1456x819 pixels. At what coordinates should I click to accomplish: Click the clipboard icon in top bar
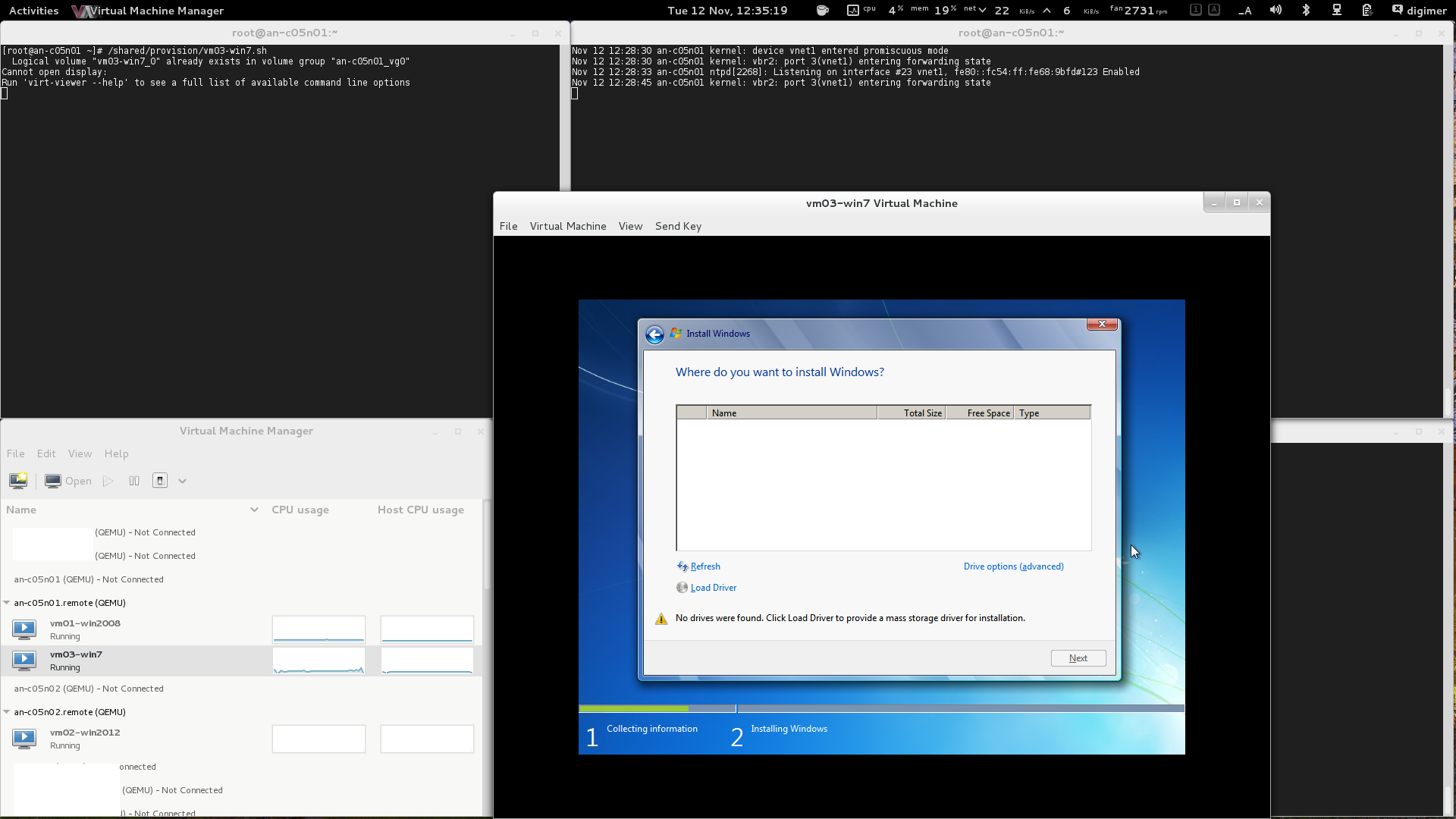1367,11
